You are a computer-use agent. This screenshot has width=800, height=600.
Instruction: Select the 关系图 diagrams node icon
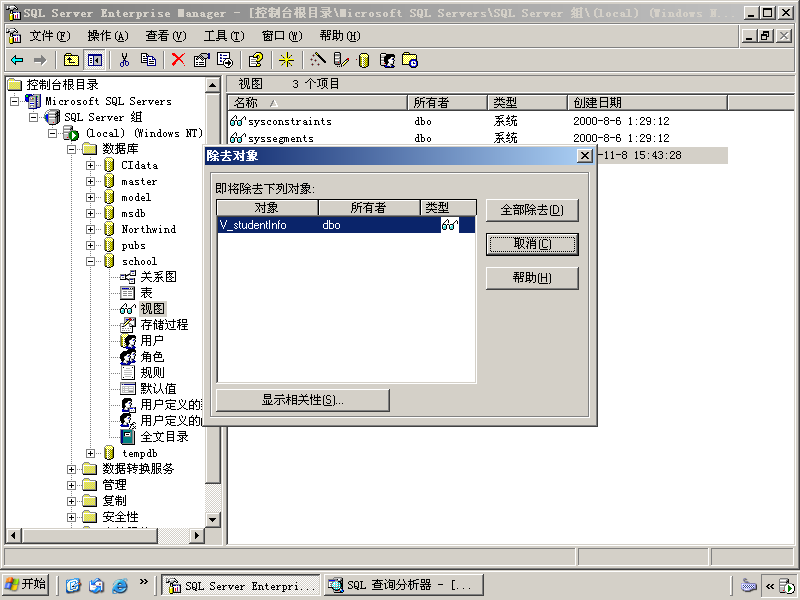coord(128,277)
